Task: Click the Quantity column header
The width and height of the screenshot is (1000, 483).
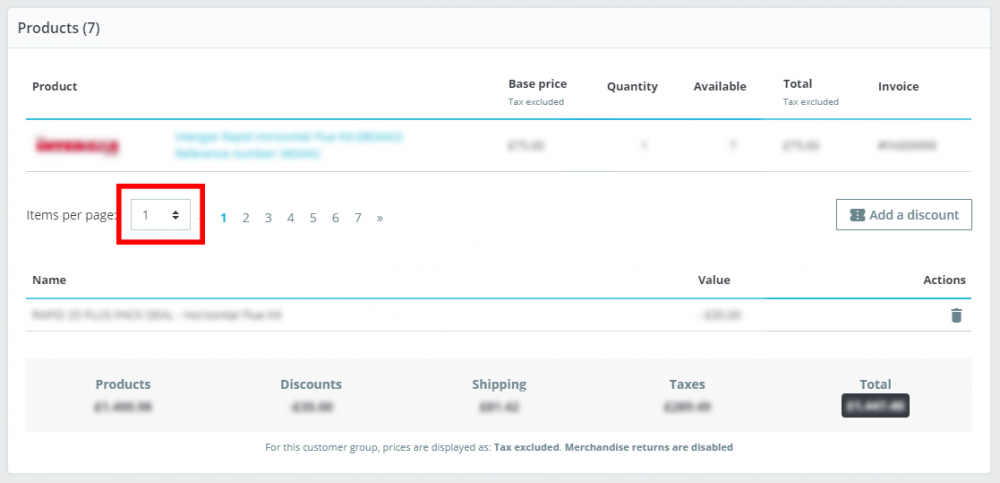Action: (x=632, y=87)
